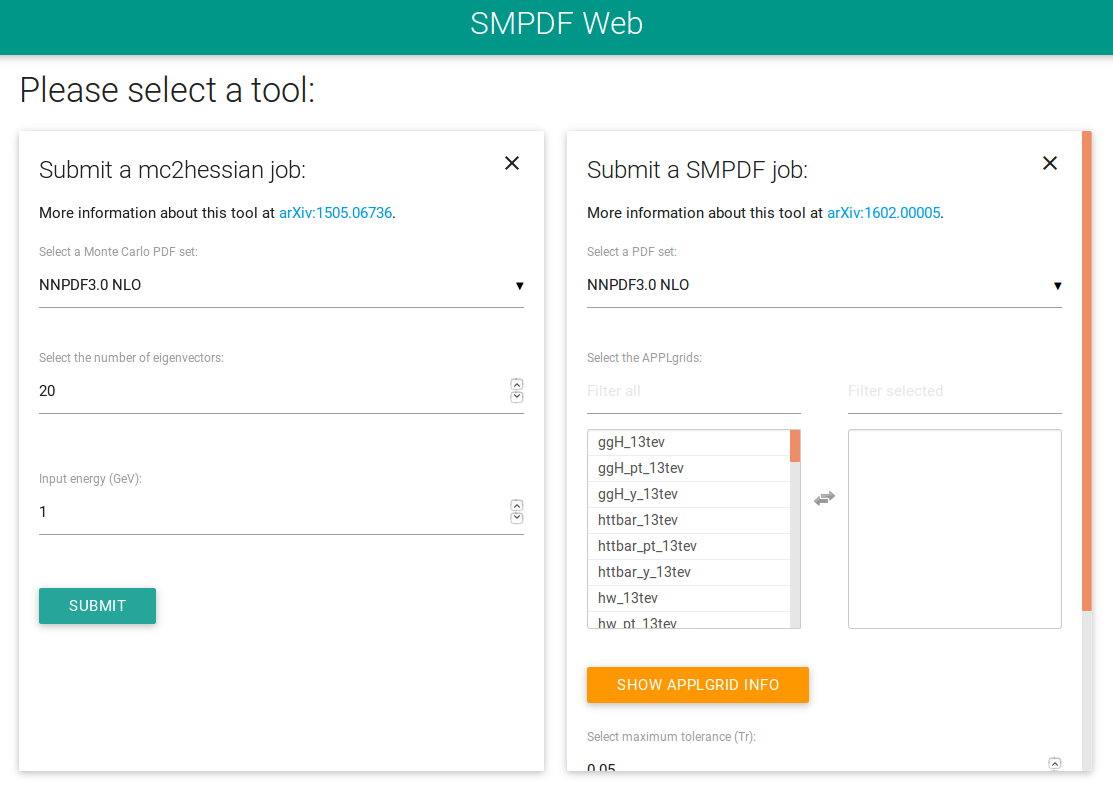Choose httbar_pt_13tev in the APPLgrid list

pyautogui.click(x=647, y=546)
